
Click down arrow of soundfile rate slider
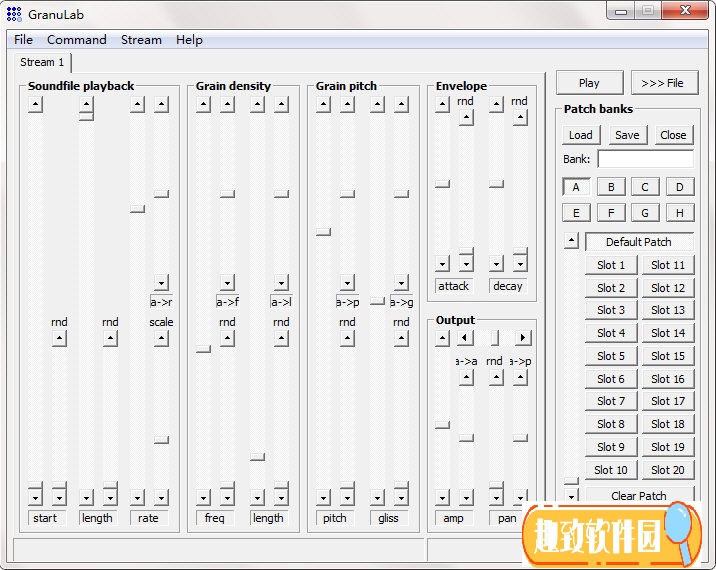pos(137,497)
